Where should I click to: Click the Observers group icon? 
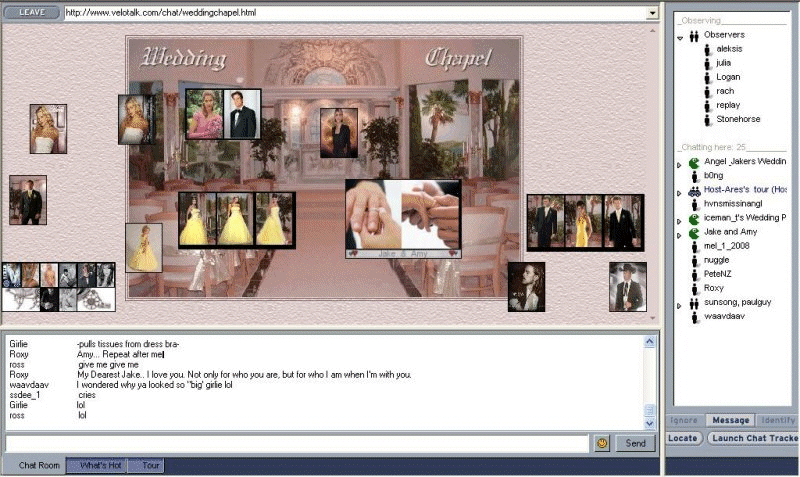[693, 35]
